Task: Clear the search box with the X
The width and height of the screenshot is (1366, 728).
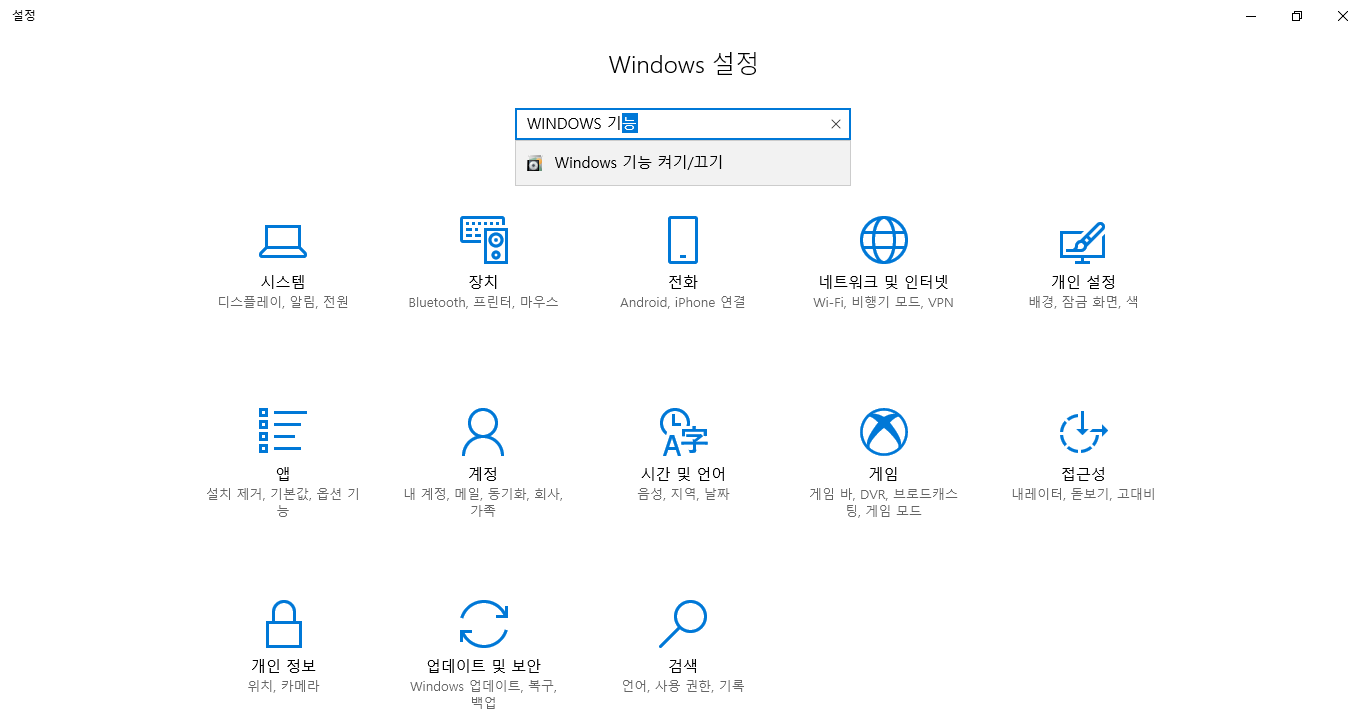Action: tap(836, 124)
